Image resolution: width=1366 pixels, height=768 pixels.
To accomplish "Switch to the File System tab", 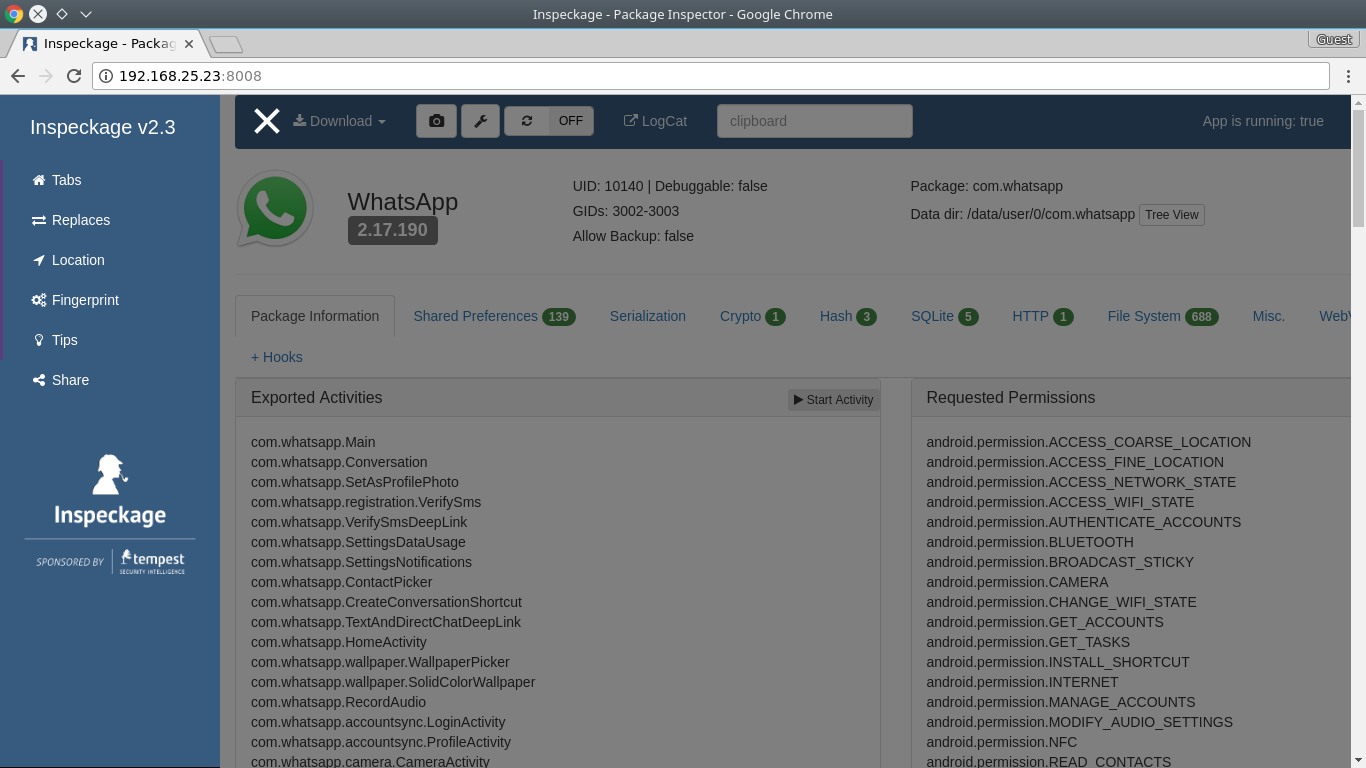I will tap(1162, 316).
